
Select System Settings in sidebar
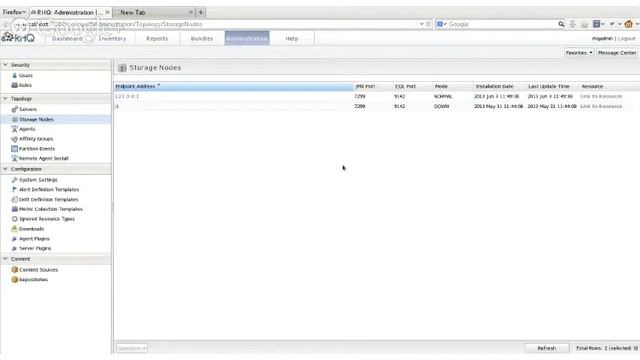click(x=38, y=180)
